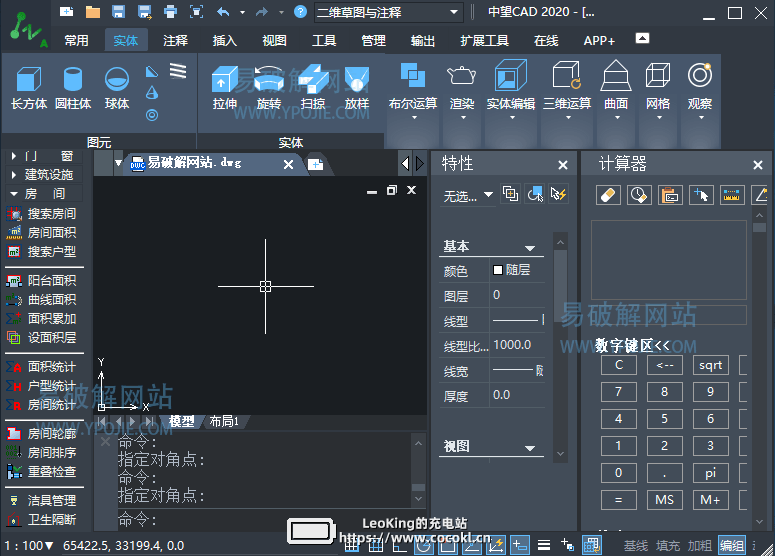Viewport: 775px width, 556px height.
Task: Click calculator button C
Action: (618, 365)
